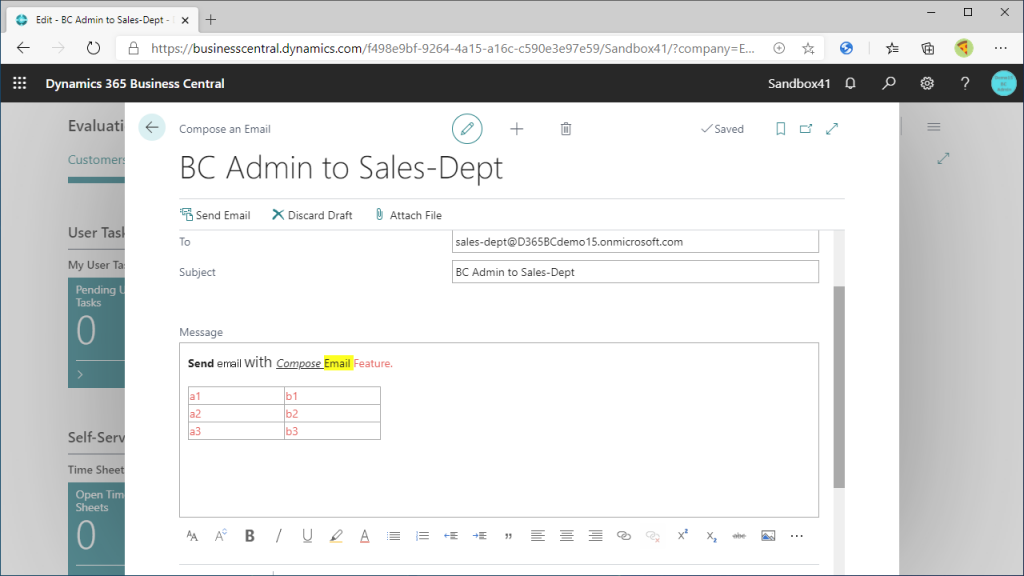Screen dimensions: 1024x576
Task: Expand the page to full width
Action: [832, 129]
